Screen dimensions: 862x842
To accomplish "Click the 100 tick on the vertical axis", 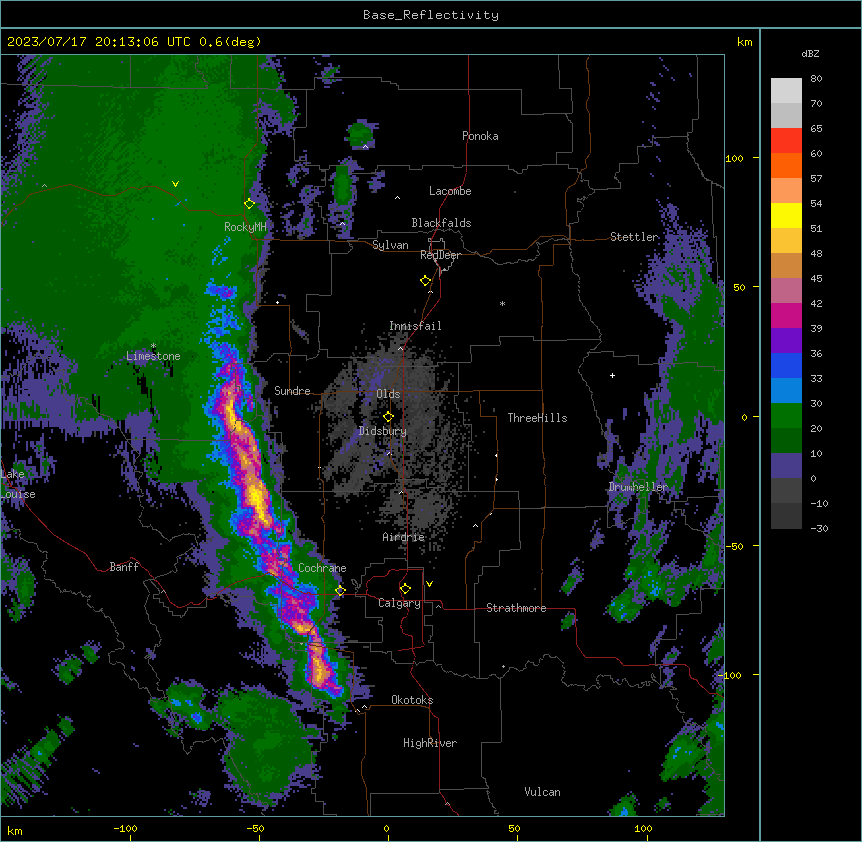I will coord(734,158).
